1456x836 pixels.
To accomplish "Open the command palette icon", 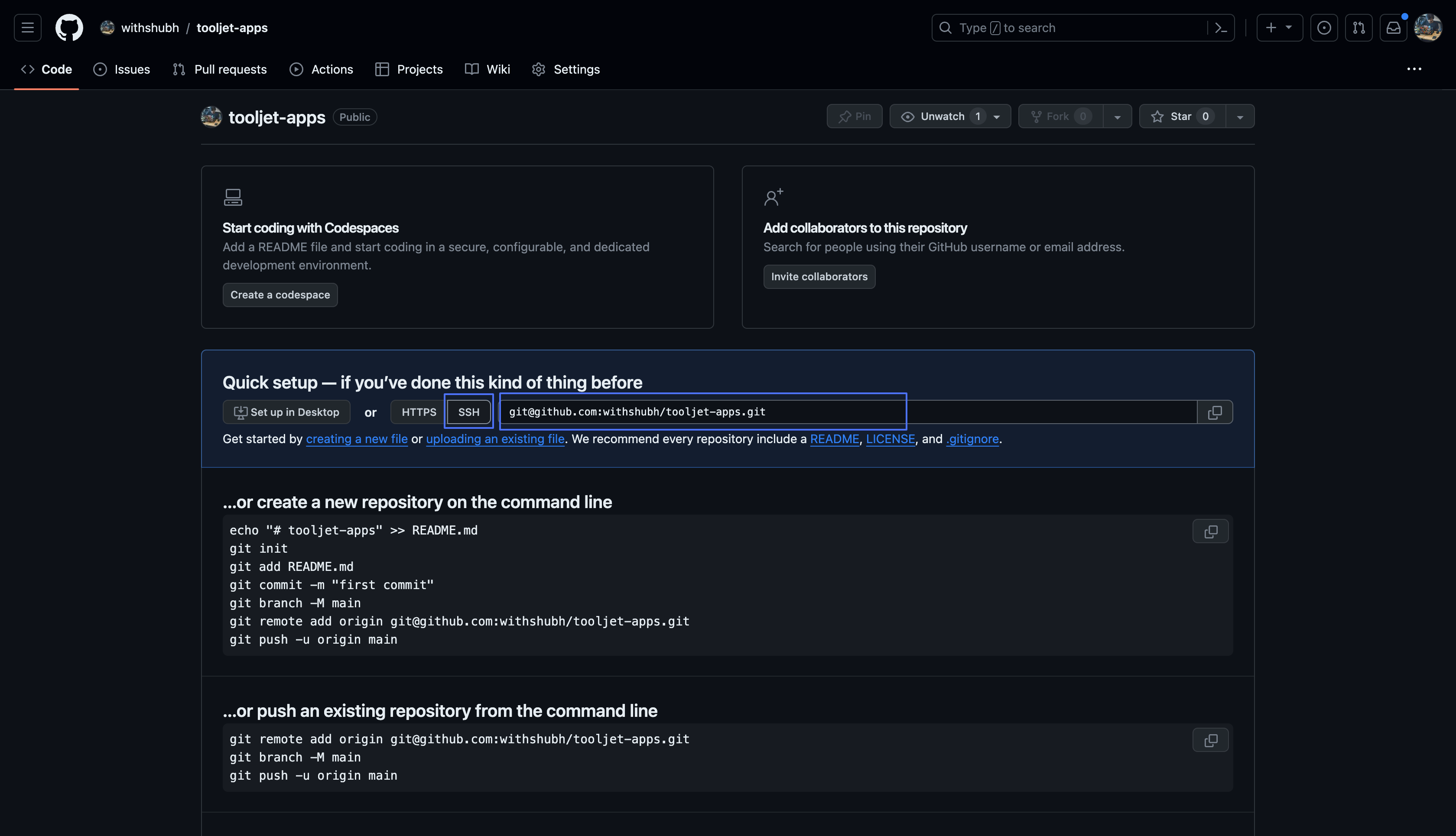I will (1221, 28).
